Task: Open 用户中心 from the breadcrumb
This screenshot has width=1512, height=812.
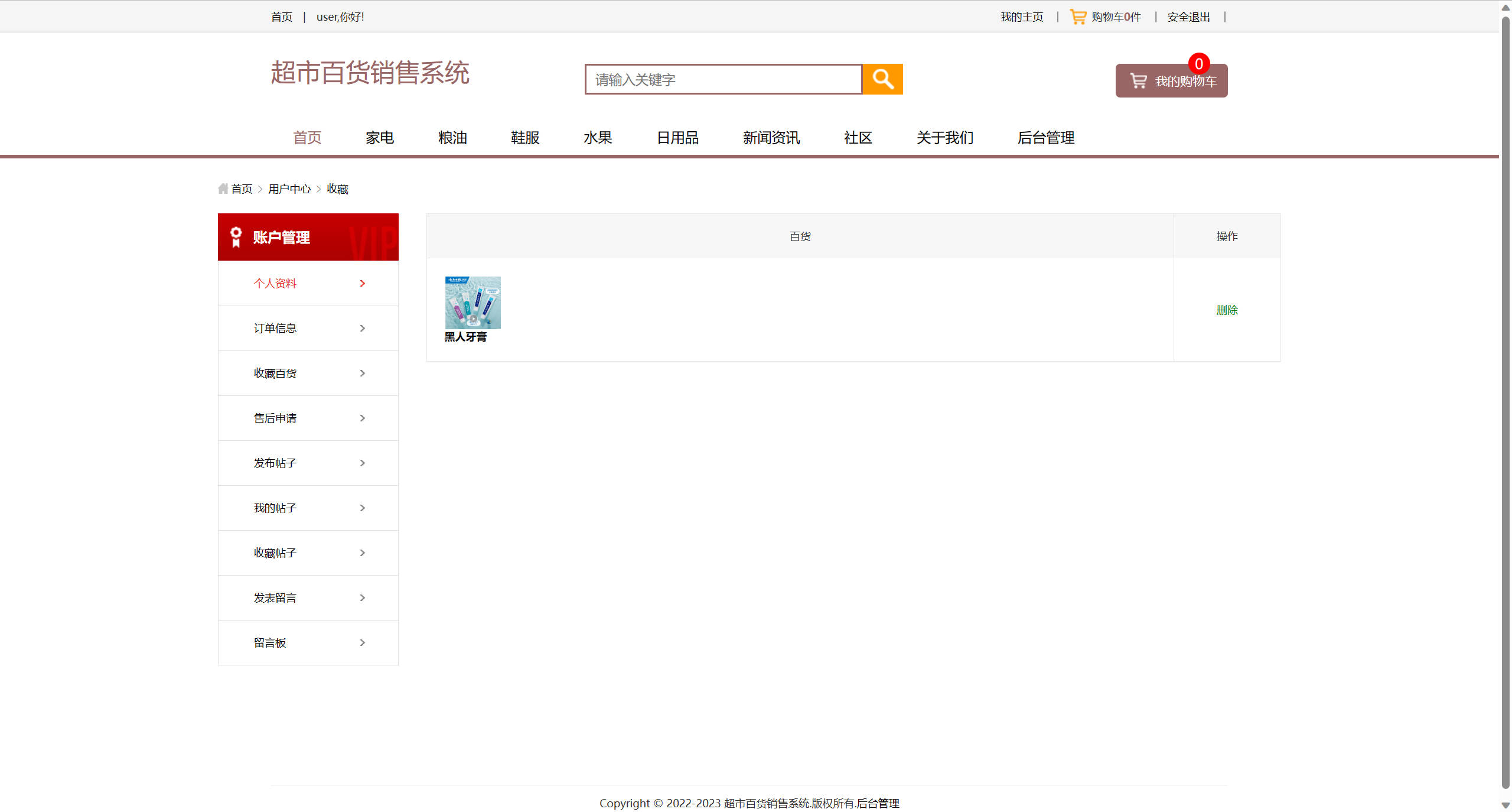Action: (289, 188)
